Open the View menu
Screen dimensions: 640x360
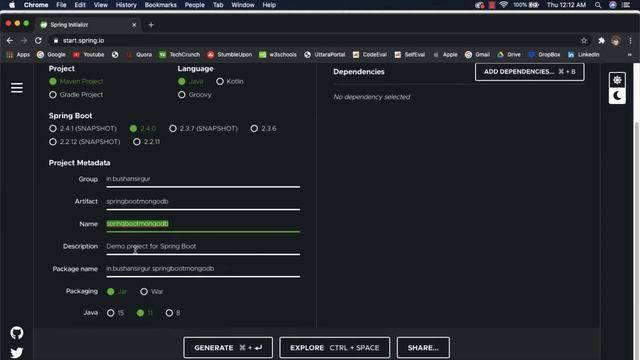click(100, 5)
